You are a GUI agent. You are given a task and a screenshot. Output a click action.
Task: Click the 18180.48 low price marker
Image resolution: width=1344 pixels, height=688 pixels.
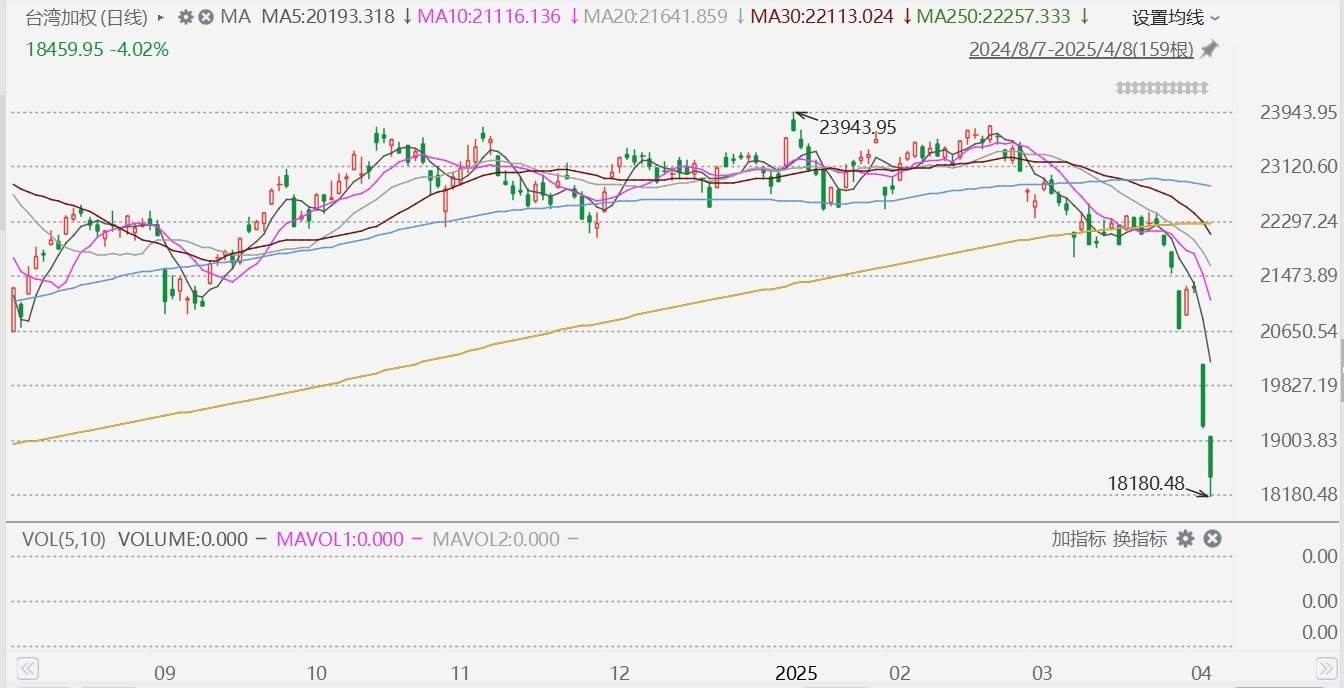click(1145, 484)
